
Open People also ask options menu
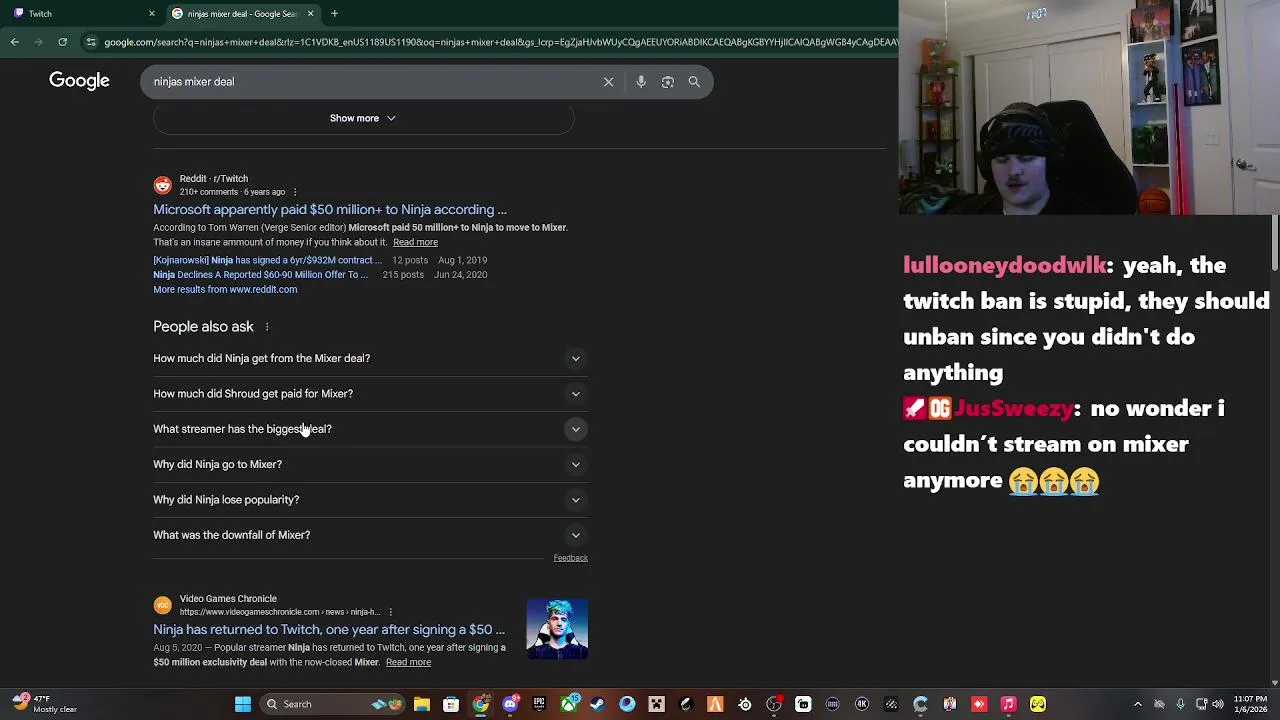(x=267, y=327)
